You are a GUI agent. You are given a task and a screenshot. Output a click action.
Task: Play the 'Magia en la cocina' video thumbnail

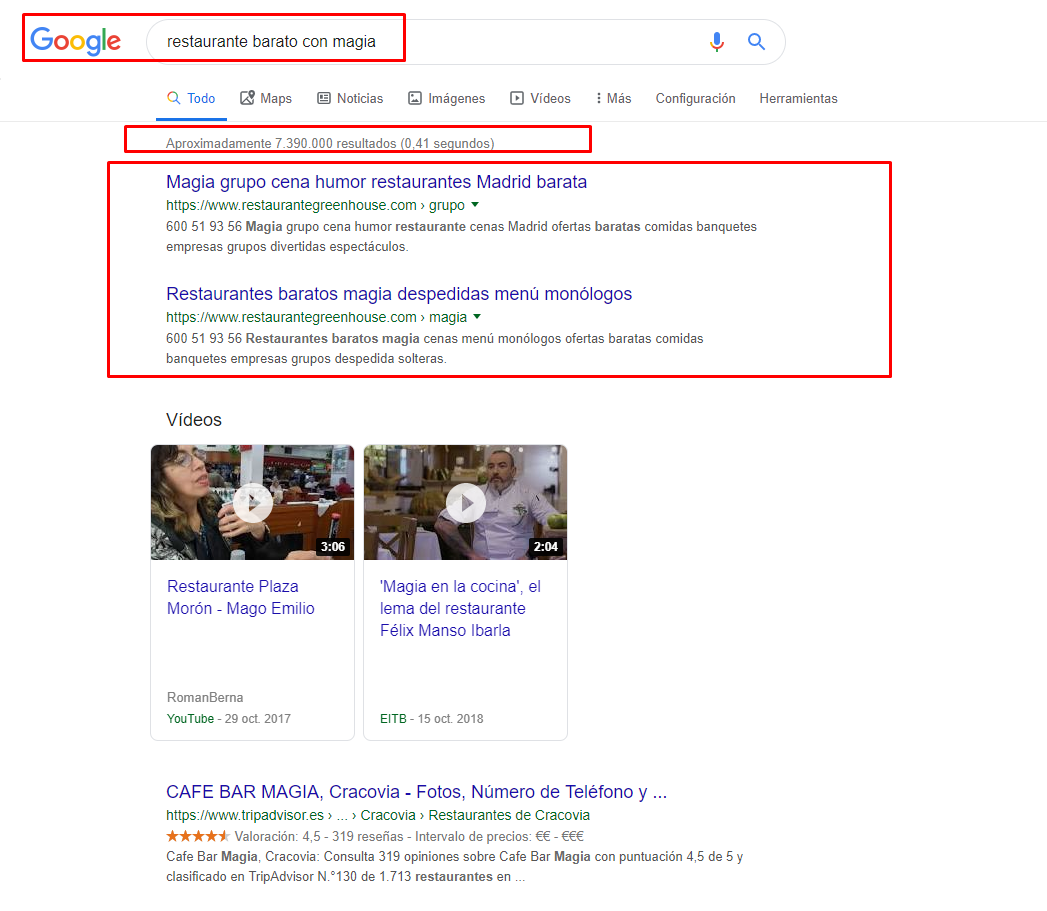click(465, 502)
